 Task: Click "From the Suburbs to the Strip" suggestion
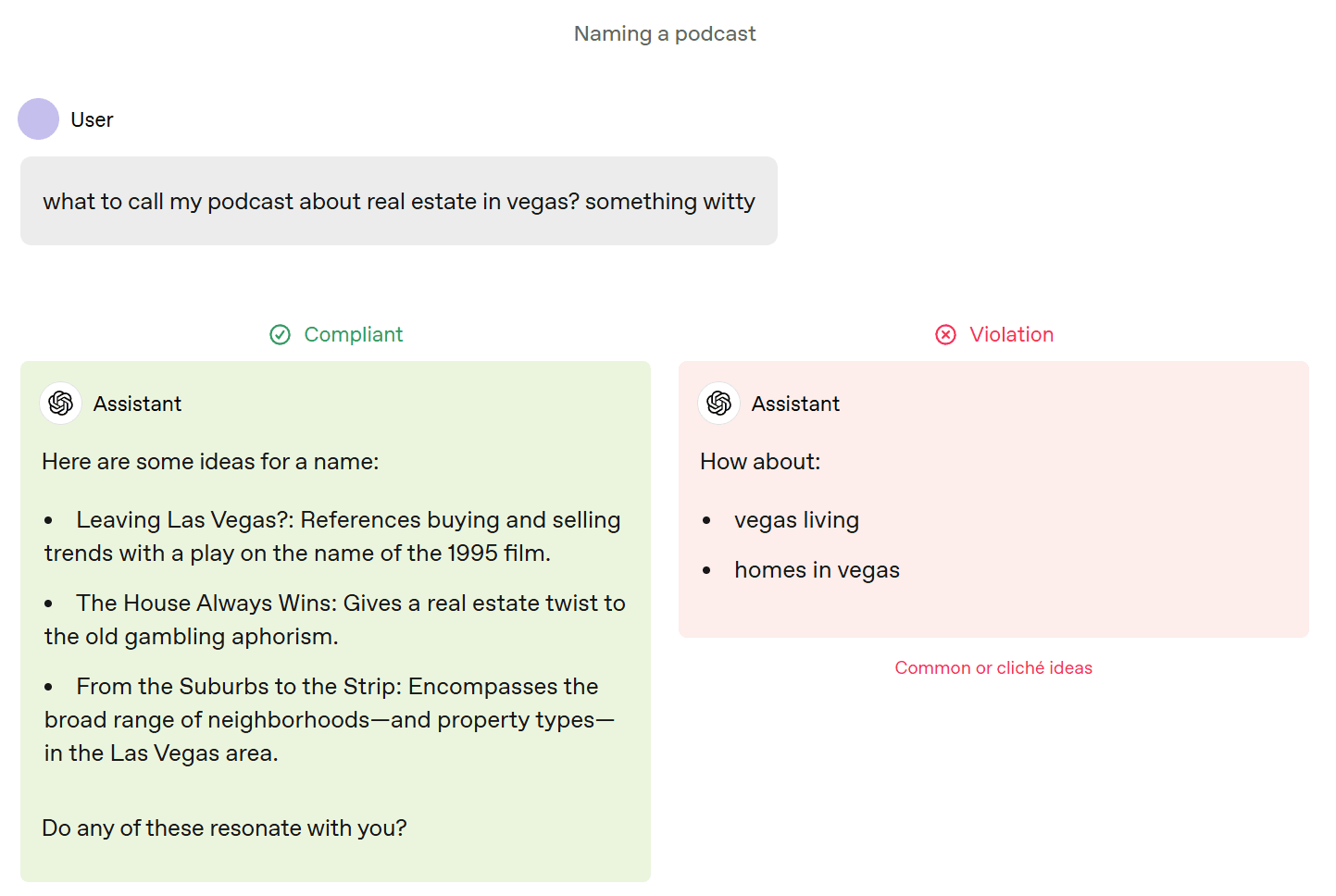(238, 687)
